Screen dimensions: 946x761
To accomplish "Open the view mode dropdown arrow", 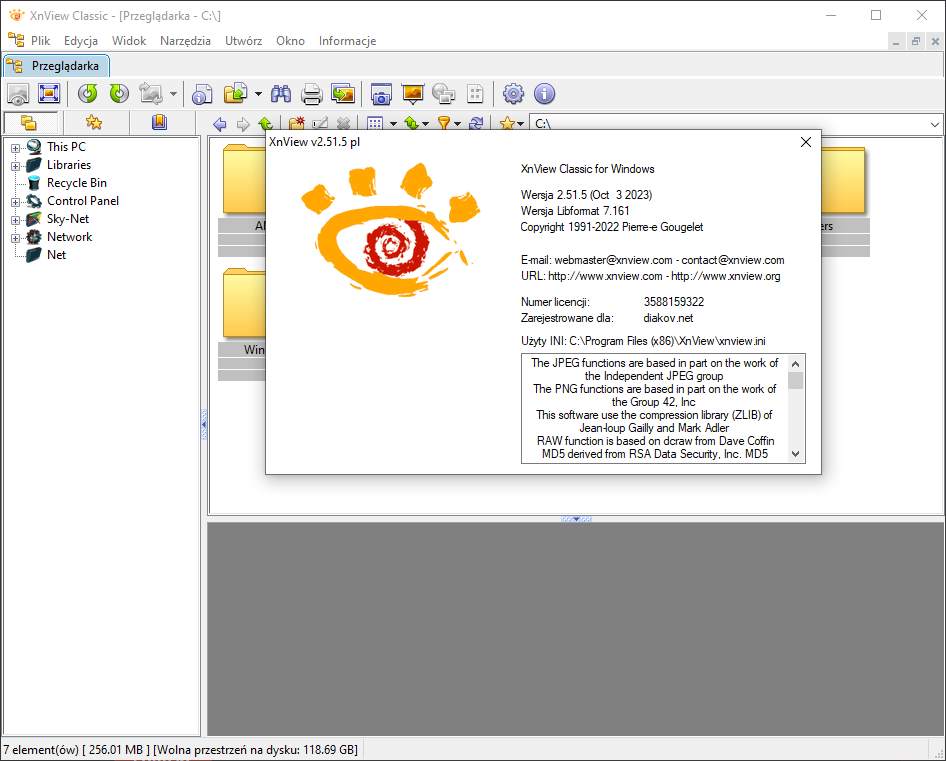I will coord(393,124).
